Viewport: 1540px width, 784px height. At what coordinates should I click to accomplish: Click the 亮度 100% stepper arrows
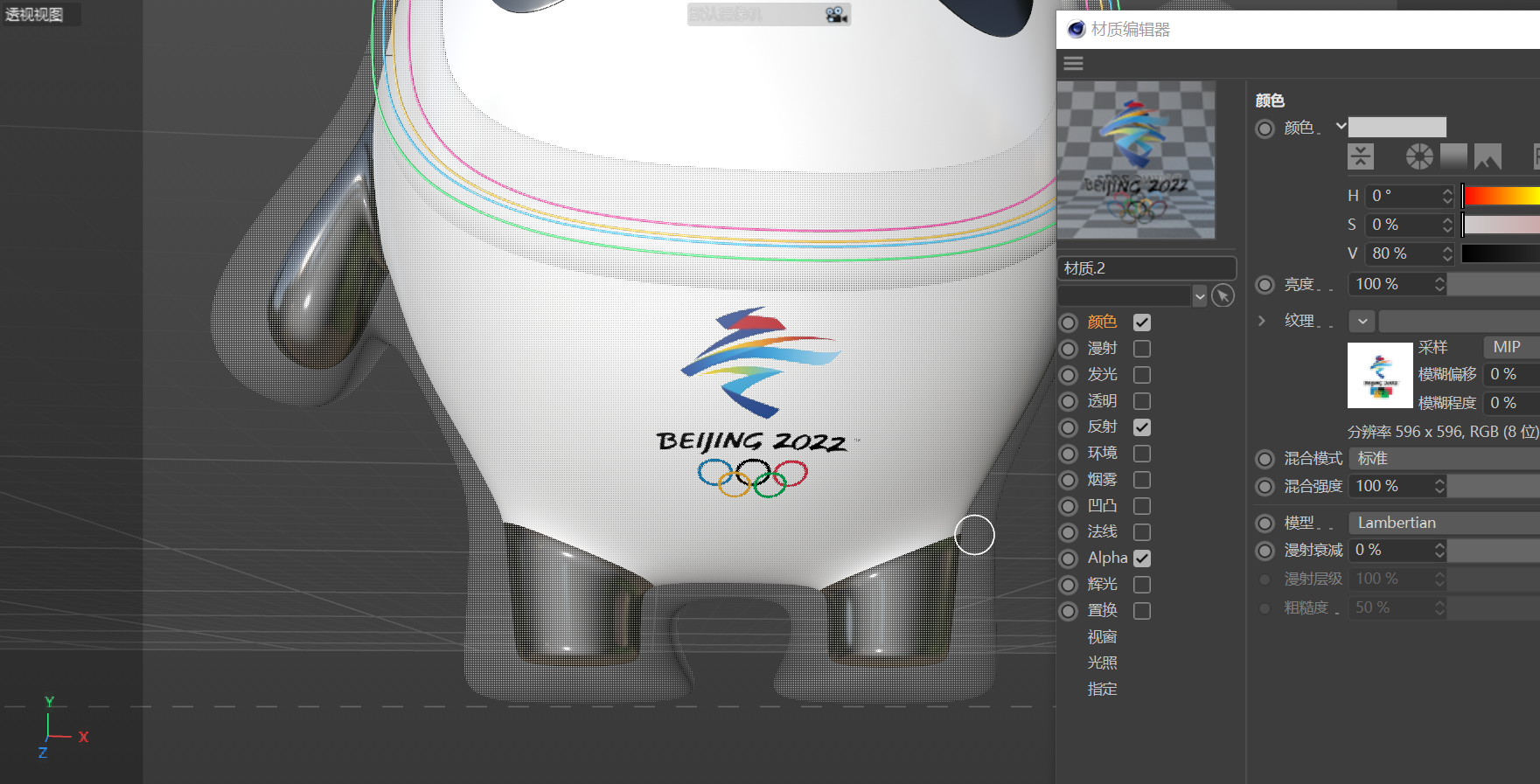click(1439, 284)
